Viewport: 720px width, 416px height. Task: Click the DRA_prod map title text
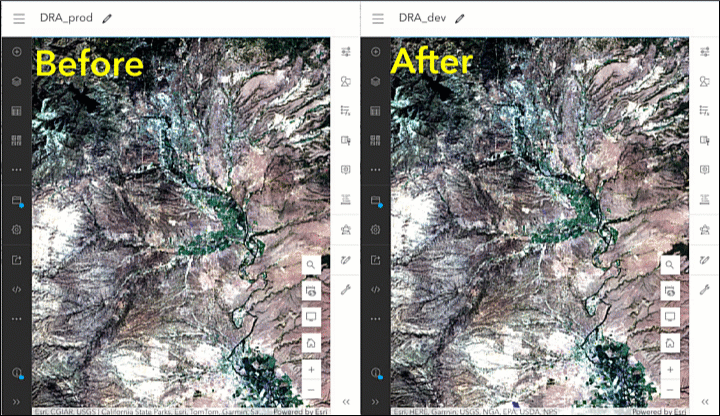pyautogui.click(x=66, y=18)
